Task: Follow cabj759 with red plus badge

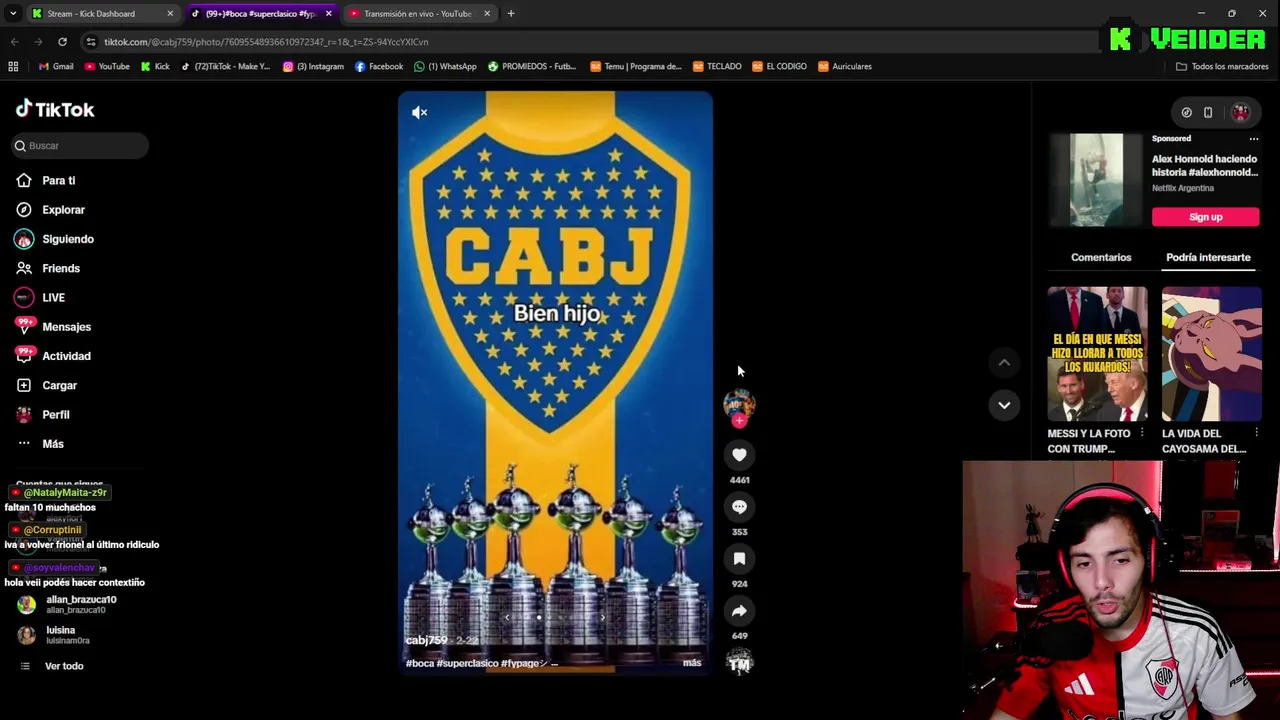Action: pos(739,421)
